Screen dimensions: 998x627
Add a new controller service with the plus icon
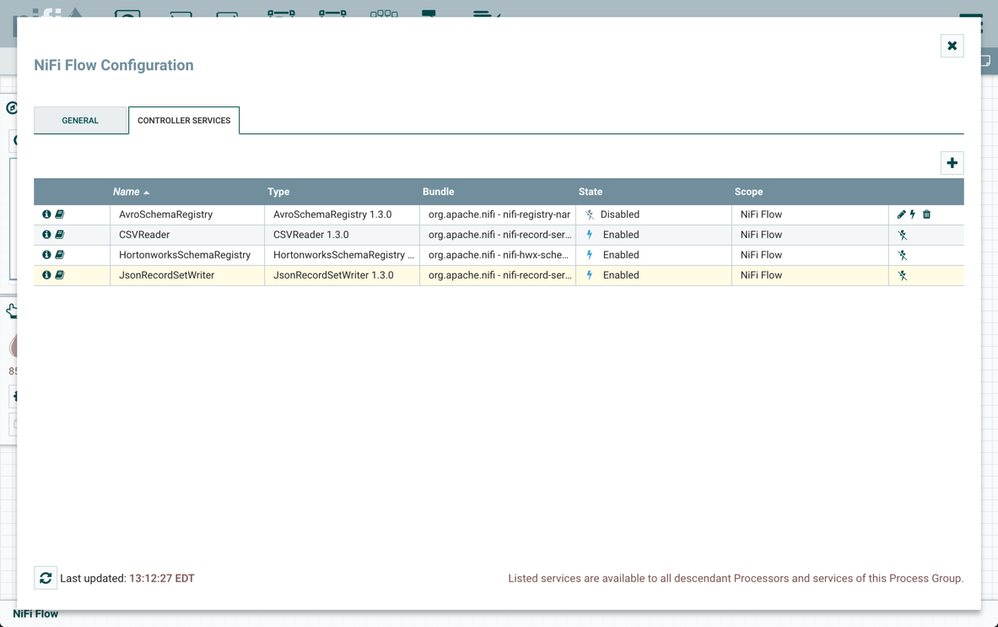pos(951,162)
